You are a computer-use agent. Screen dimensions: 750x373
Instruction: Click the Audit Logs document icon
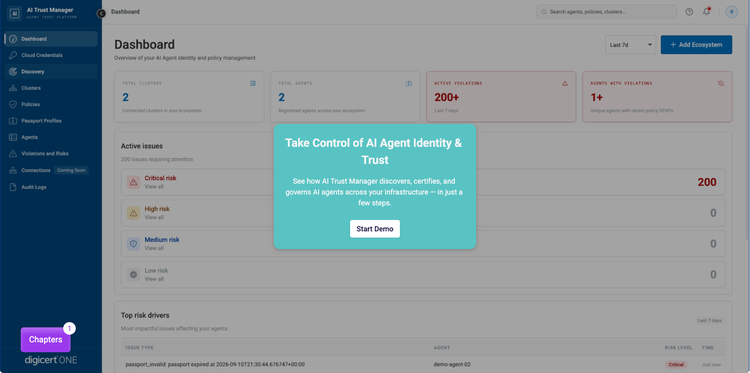(x=13, y=187)
